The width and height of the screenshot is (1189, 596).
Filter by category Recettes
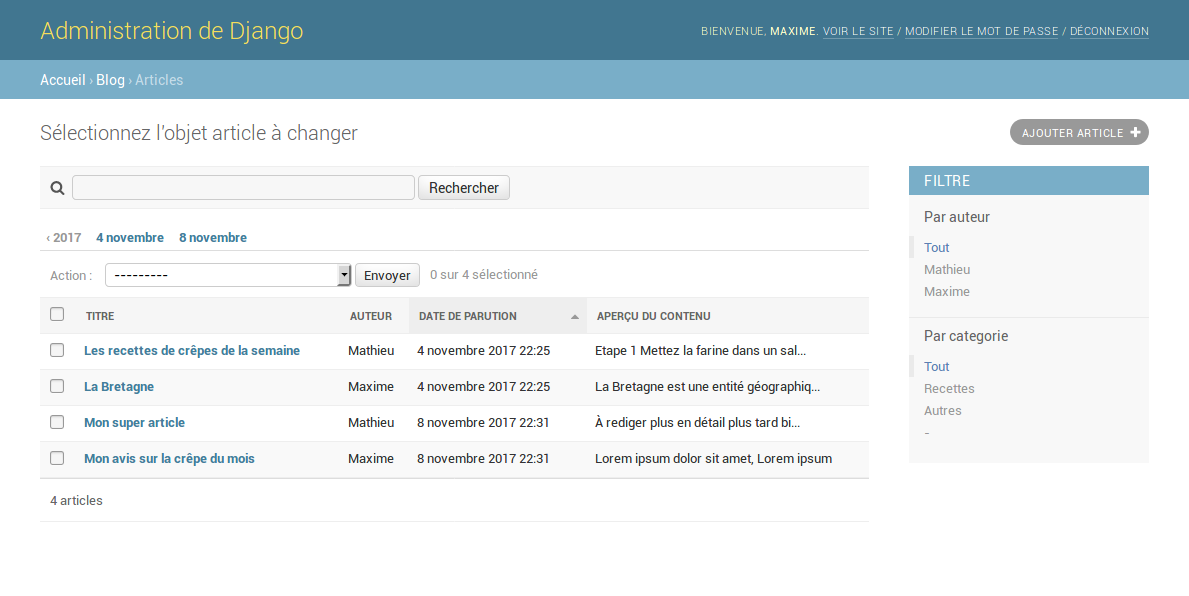point(949,388)
